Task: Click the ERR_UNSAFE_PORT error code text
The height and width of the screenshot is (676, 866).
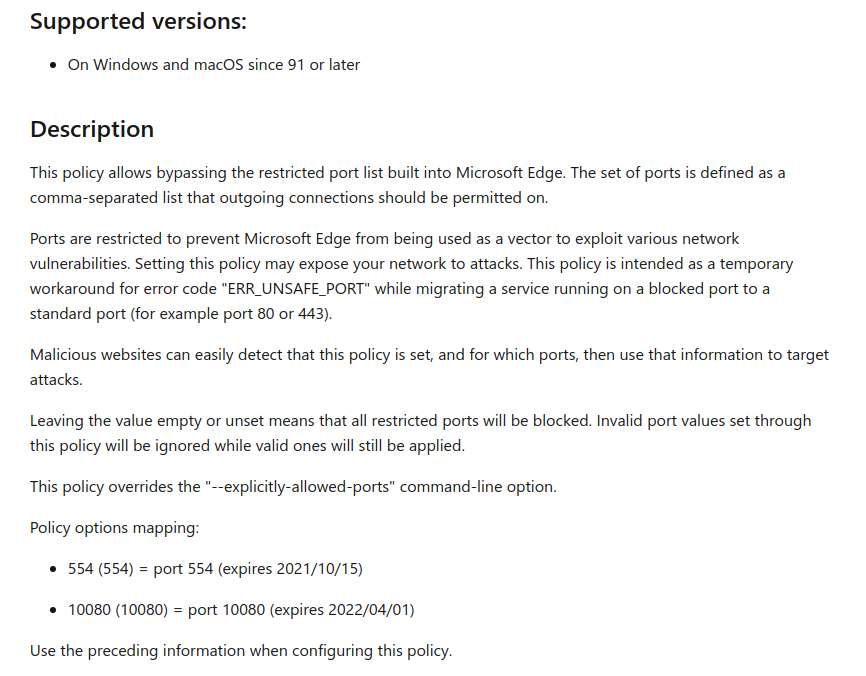Action: click(x=295, y=289)
